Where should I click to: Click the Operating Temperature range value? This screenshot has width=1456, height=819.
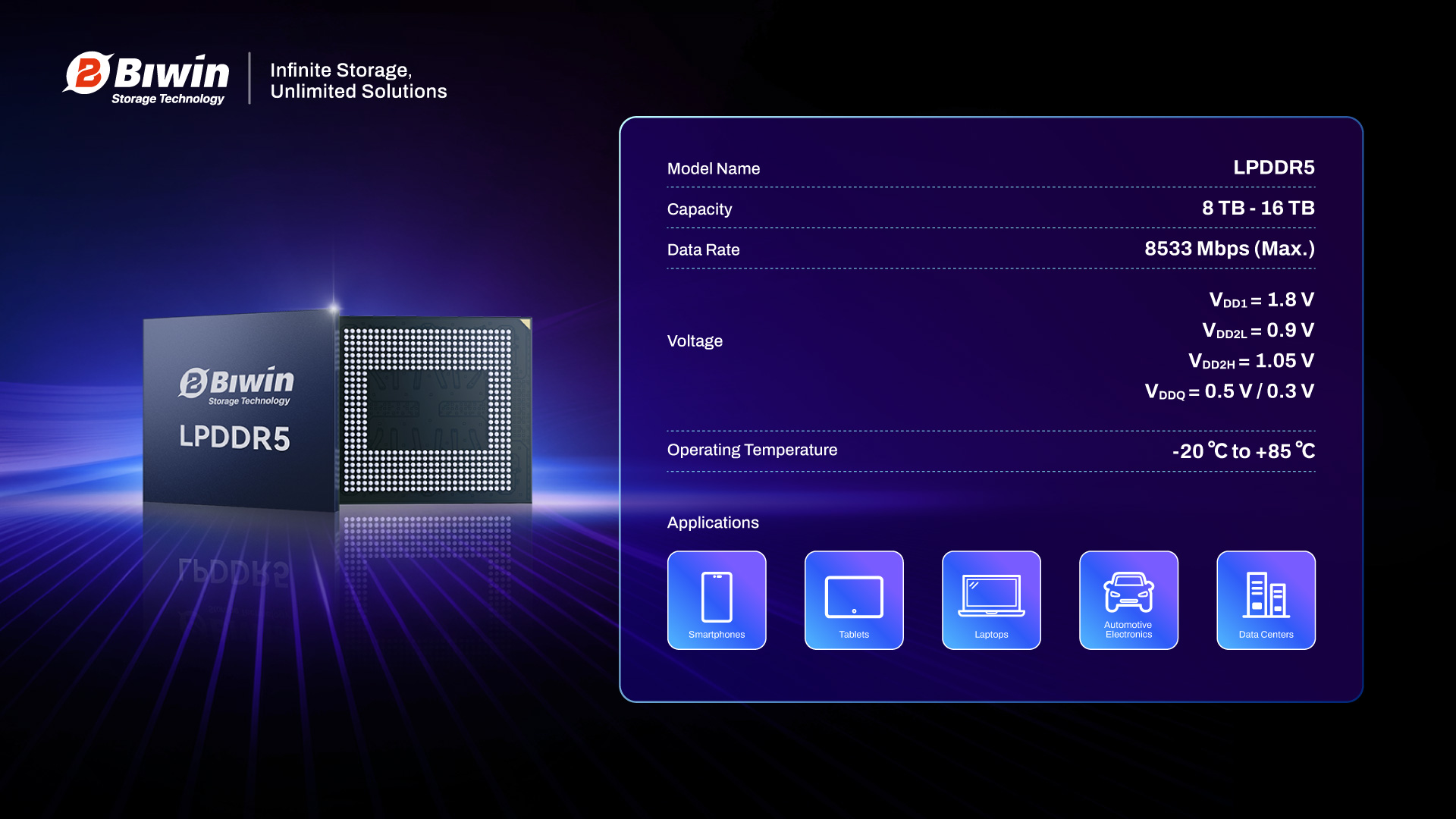[1243, 451]
